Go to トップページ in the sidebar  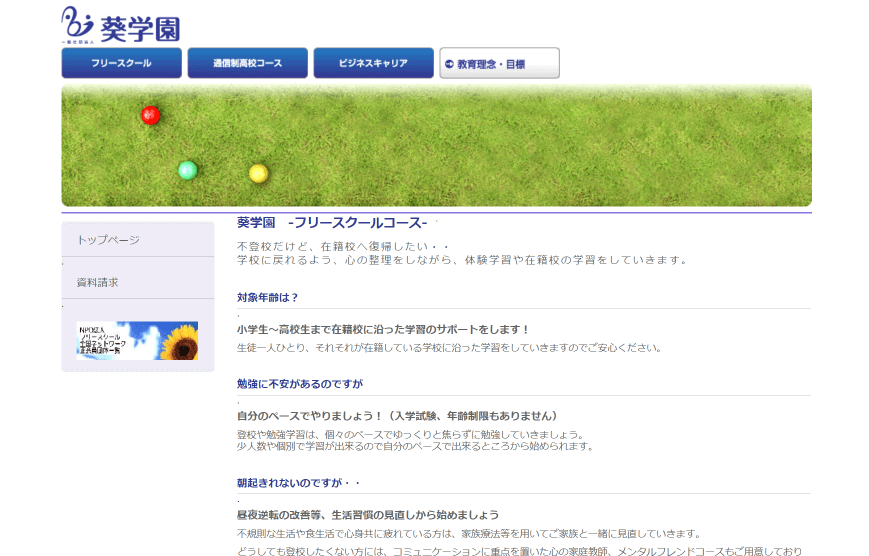(108, 240)
